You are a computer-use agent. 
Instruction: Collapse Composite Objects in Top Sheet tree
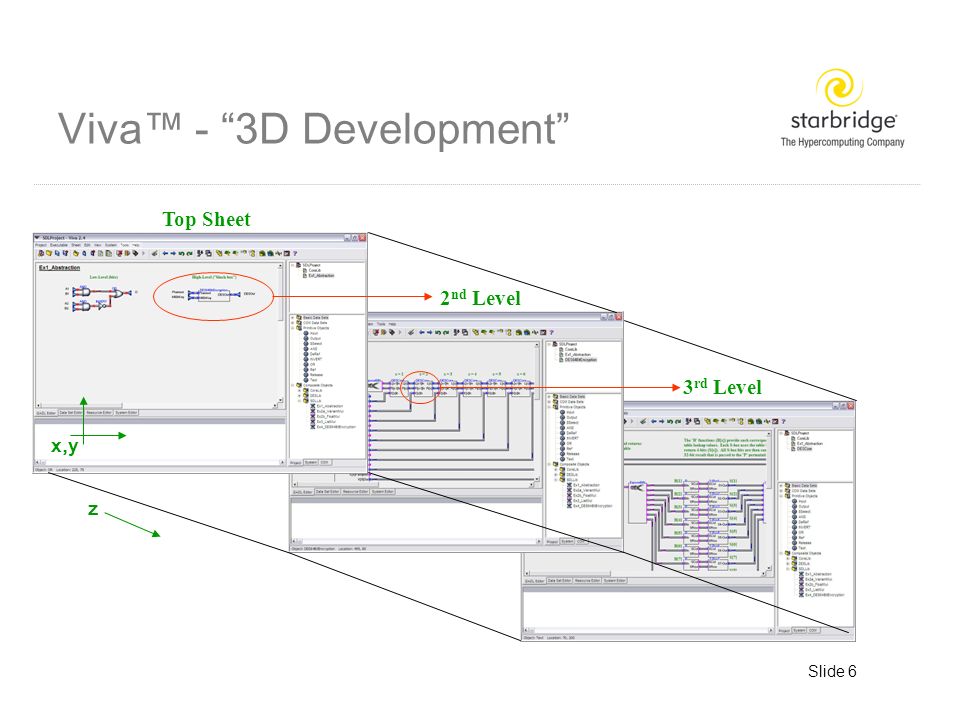[x=293, y=385]
